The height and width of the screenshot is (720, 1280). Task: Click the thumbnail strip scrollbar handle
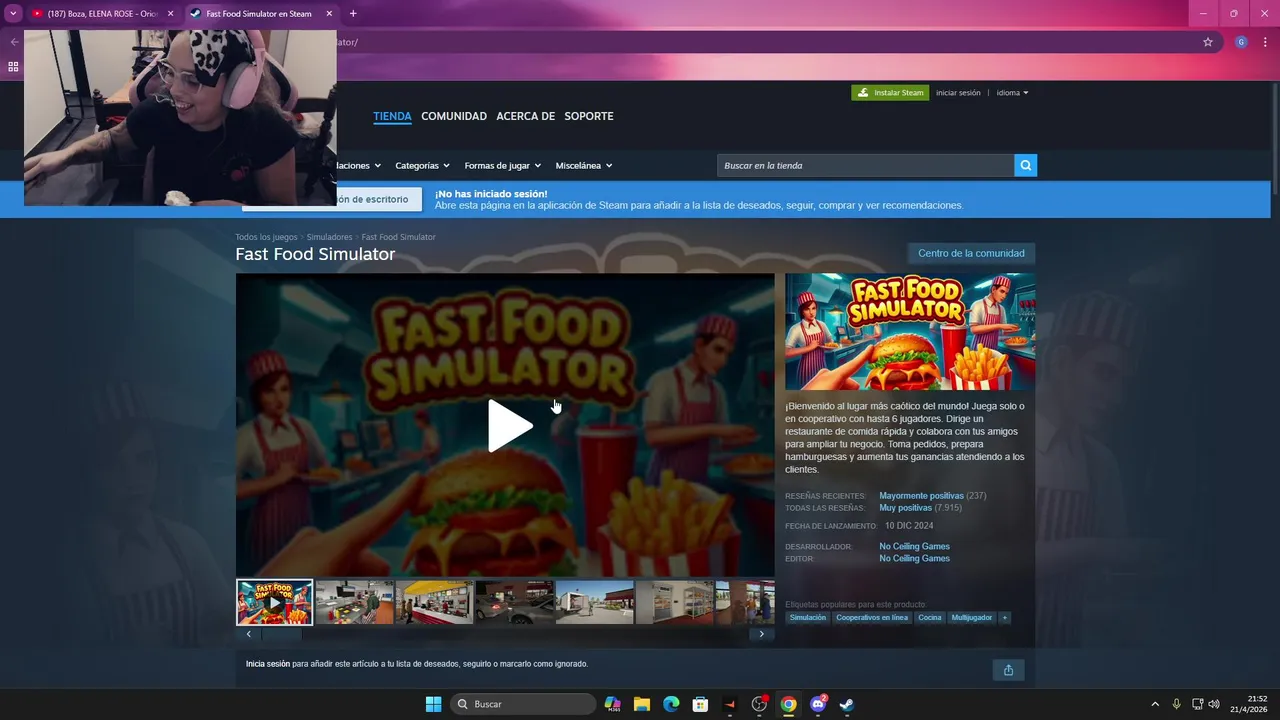point(282,634)
